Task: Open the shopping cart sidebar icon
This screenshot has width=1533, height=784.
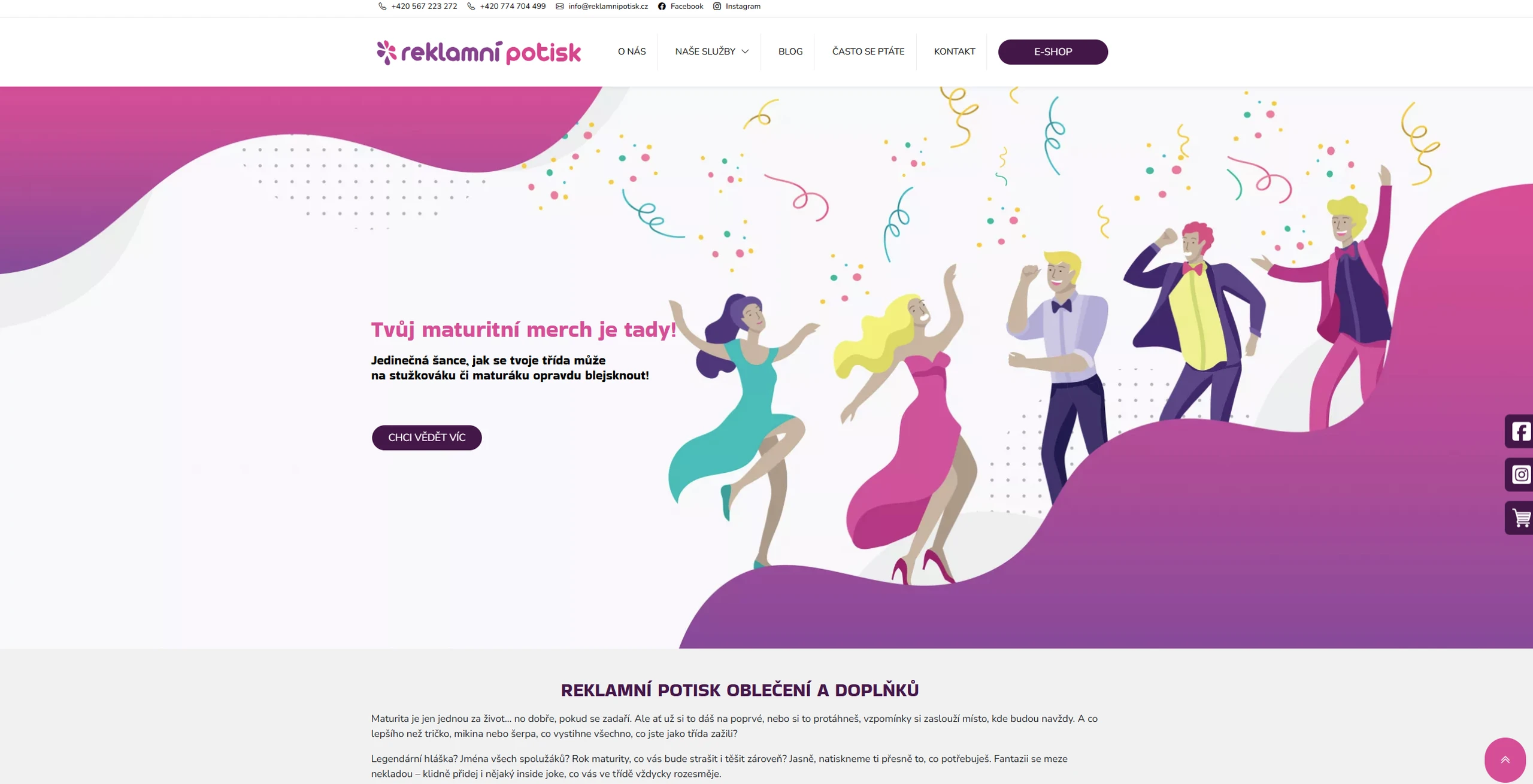Action: click(1519, 518)
